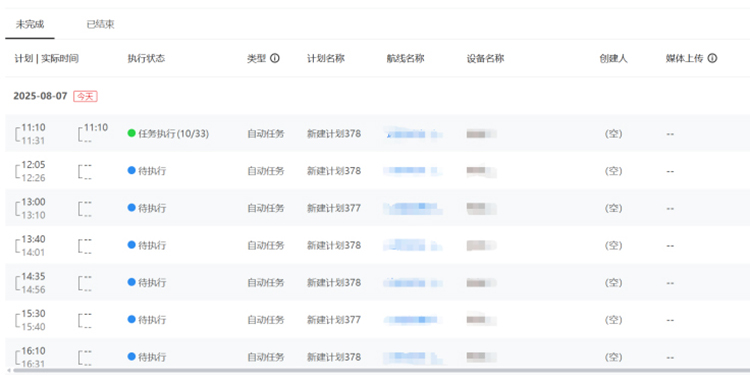
Task: Click blue status dot in 13:00 row
Action: coord(132,208)
